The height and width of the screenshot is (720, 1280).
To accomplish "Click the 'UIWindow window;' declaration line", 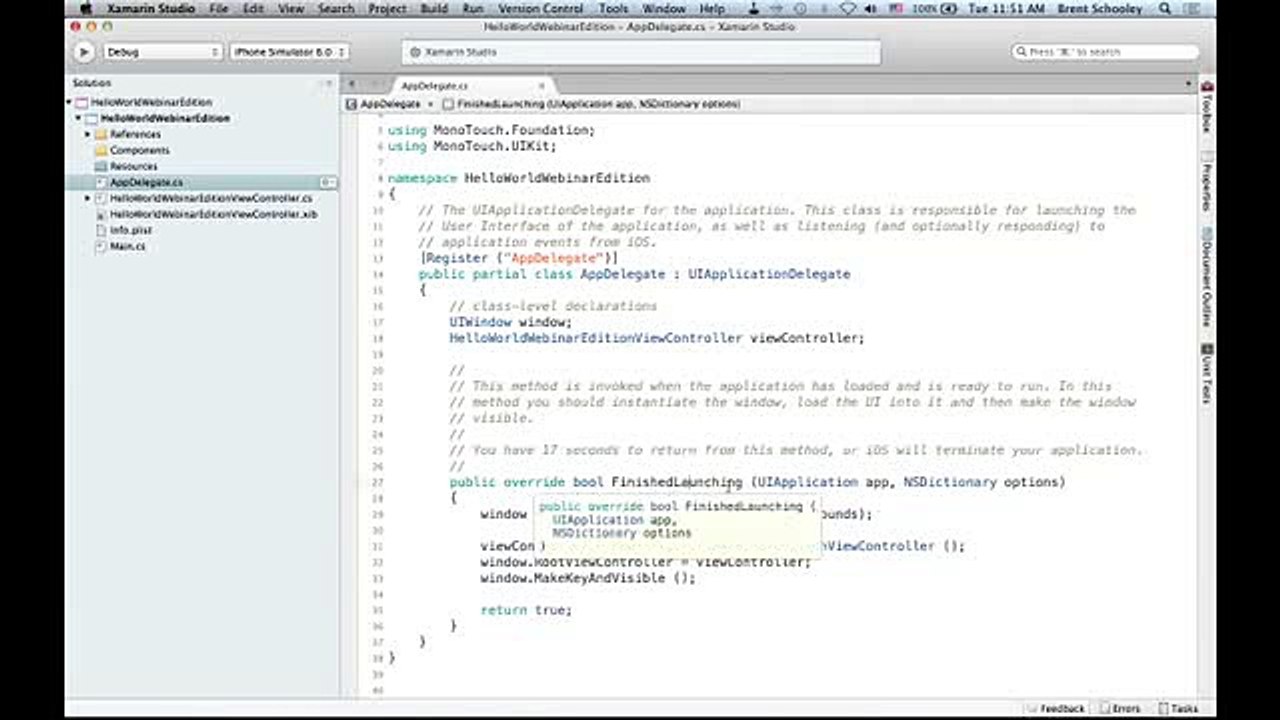I will pyautogui.click(x=511, y=322).
